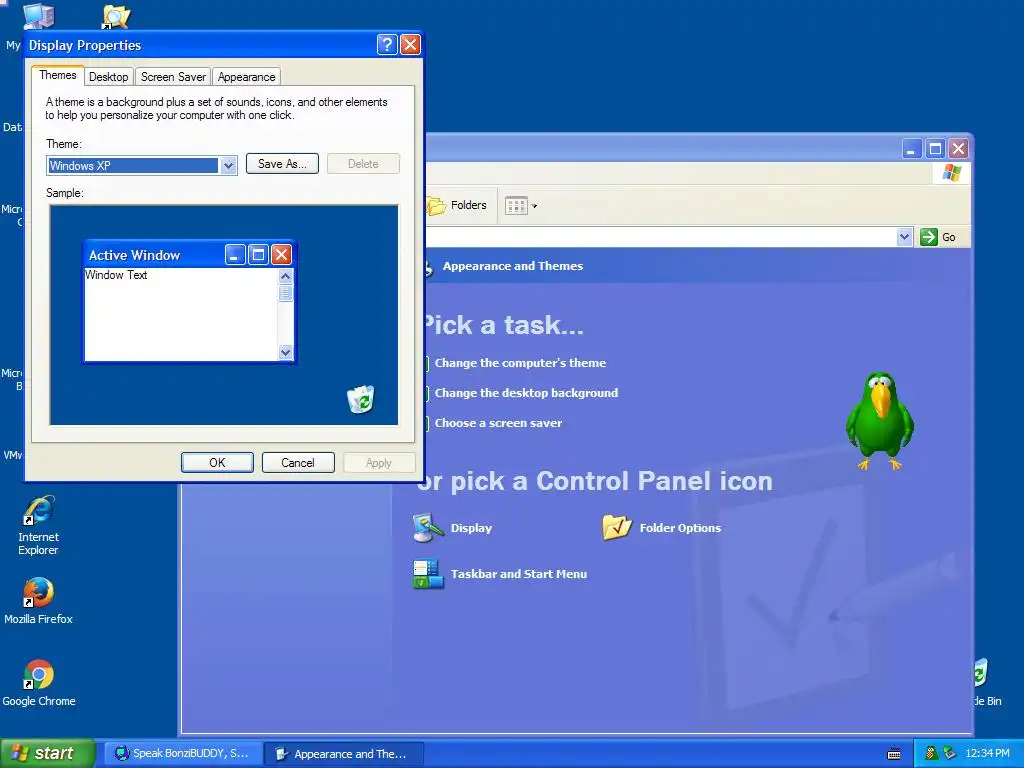The width and height of the screenshot is (1024, 768).
Task: Switch to the Appearance tab
Action: (246, 77)
